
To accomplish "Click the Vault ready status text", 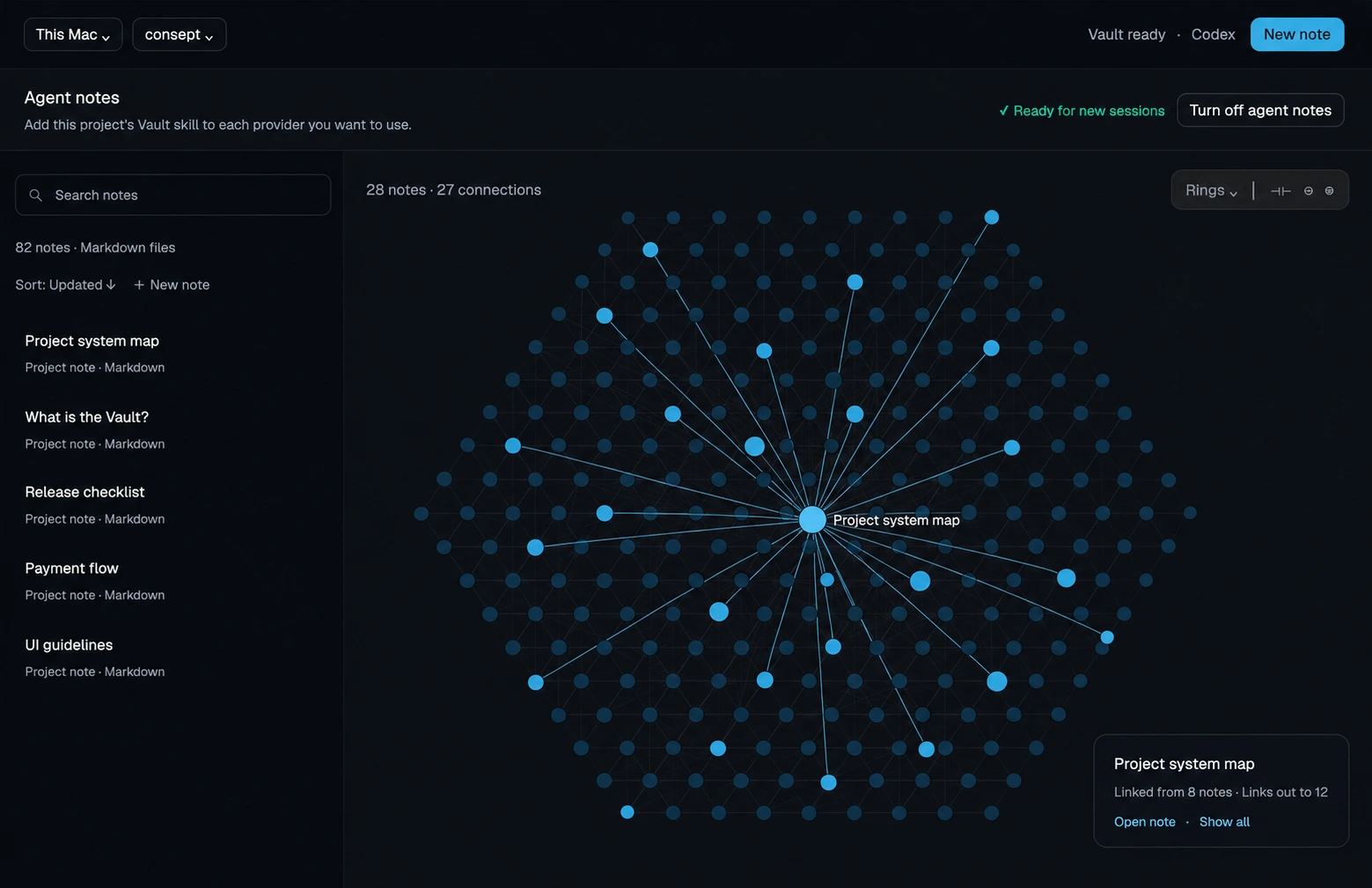I will tap(1126, 34).
